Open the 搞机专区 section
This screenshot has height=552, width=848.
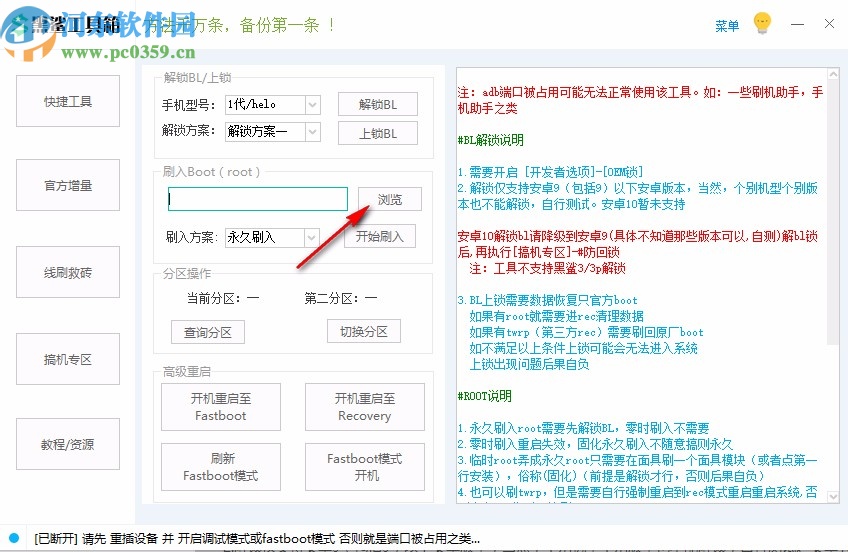68,359
